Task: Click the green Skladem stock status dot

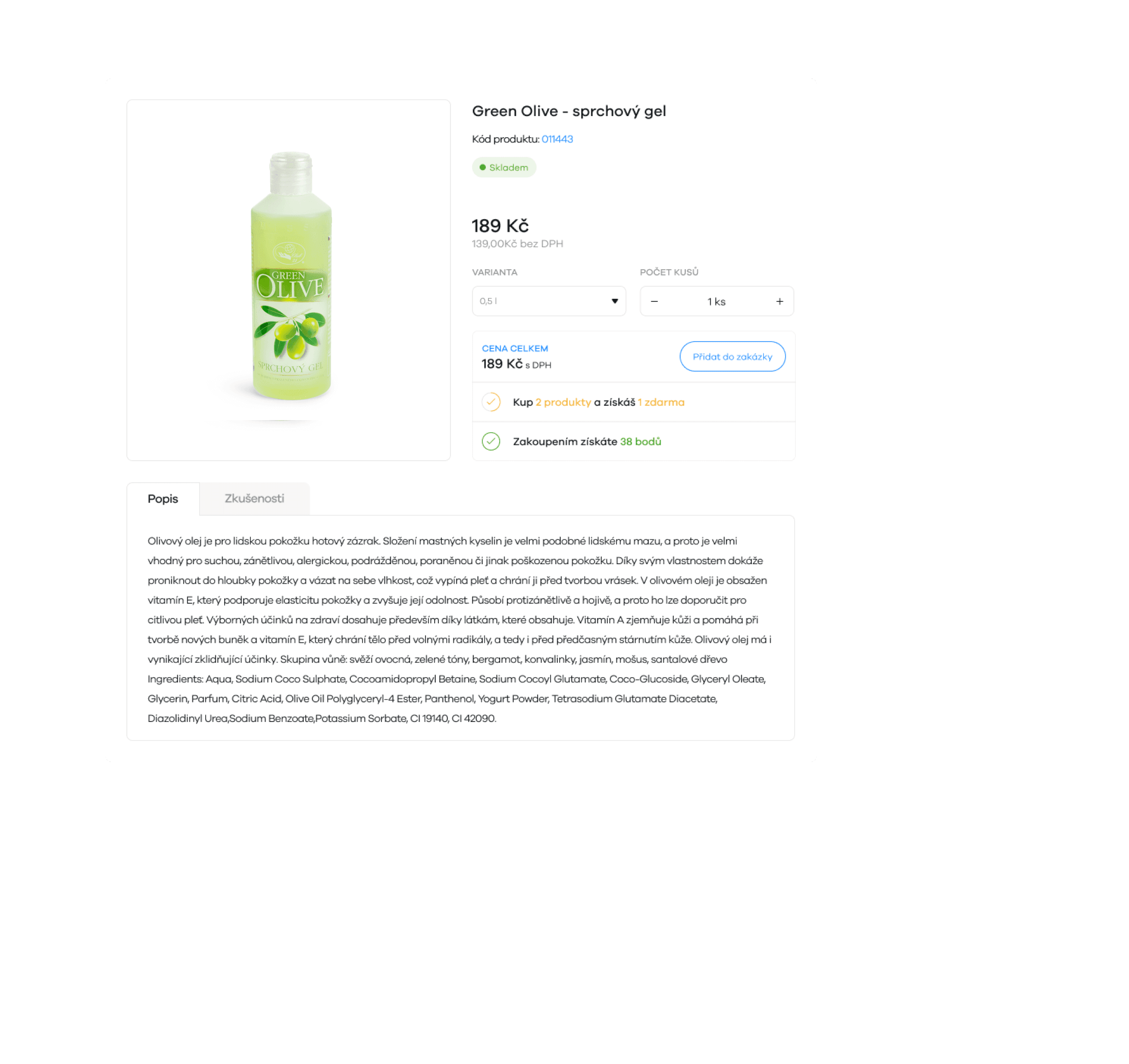Action: tap(483, 168)
